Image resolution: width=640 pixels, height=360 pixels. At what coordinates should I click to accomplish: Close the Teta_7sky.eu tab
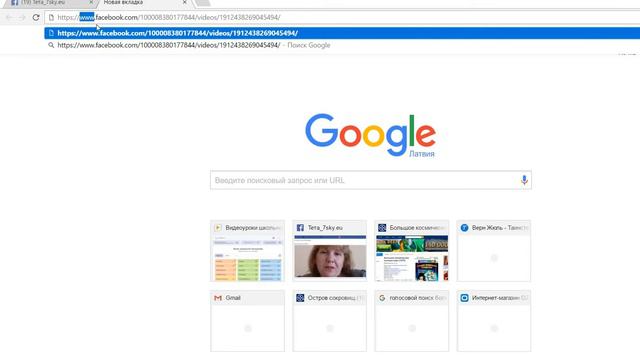coord(91,2)
